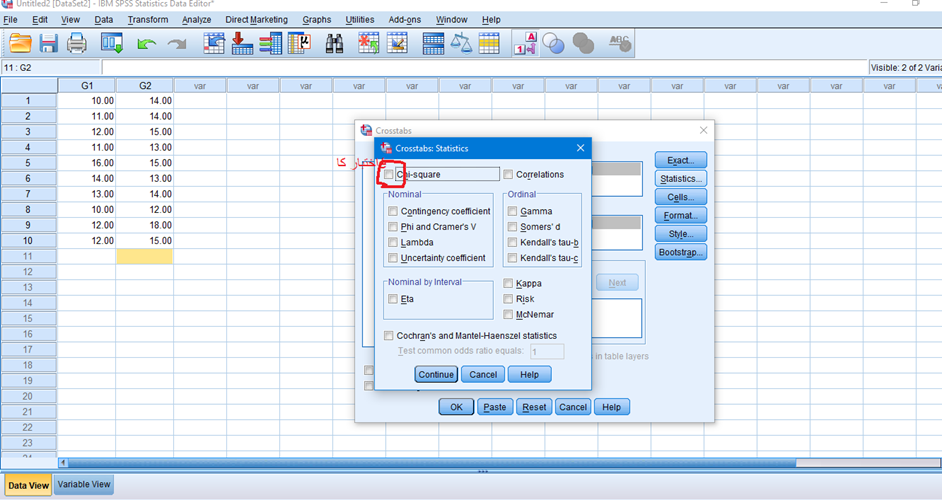Click the Spell check ABC icon

pos(620,44)
